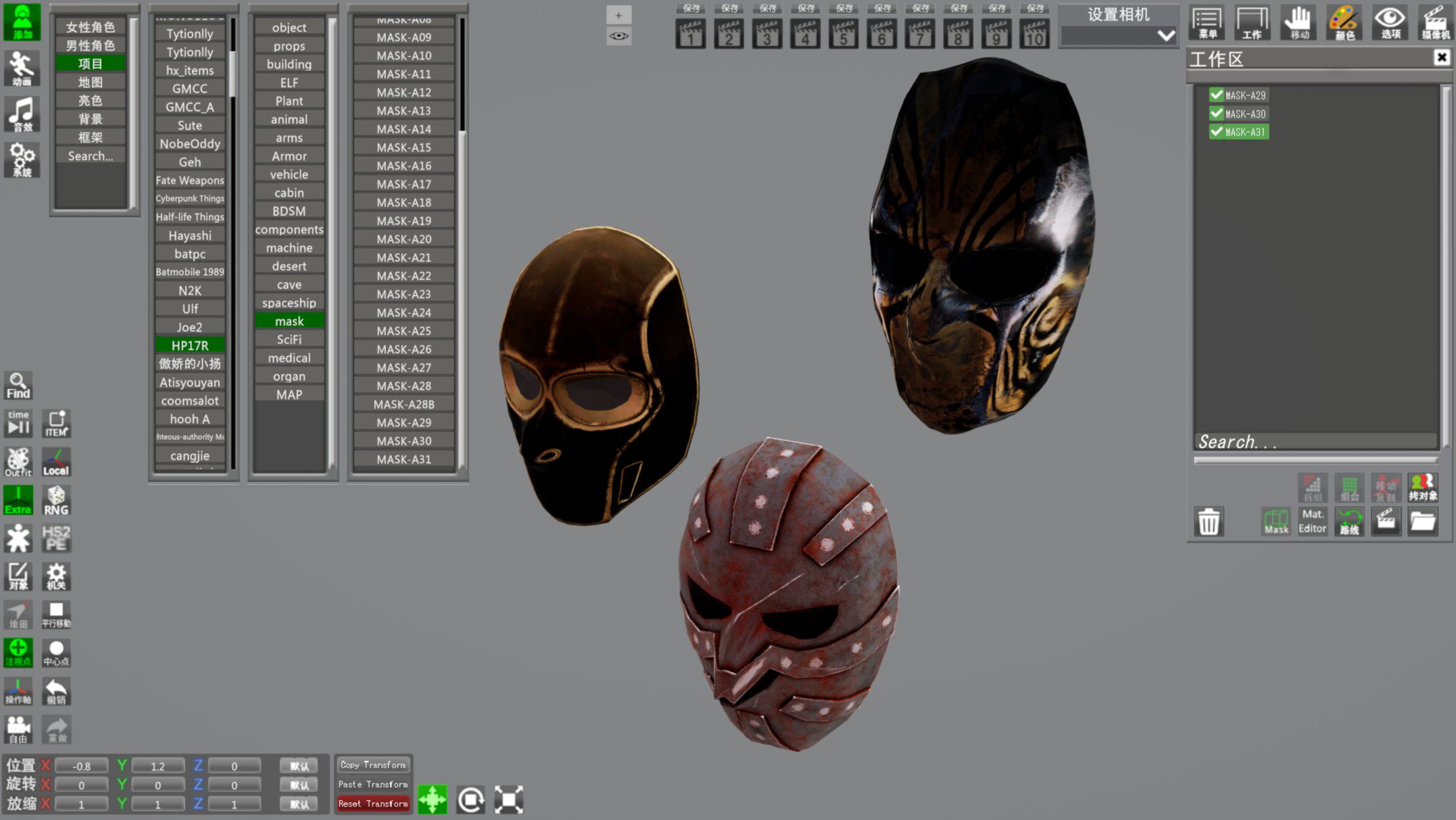Screen dimensions: 1456x820
Task: Select the scale gizmo icon
Action: [x=509, y=799]
